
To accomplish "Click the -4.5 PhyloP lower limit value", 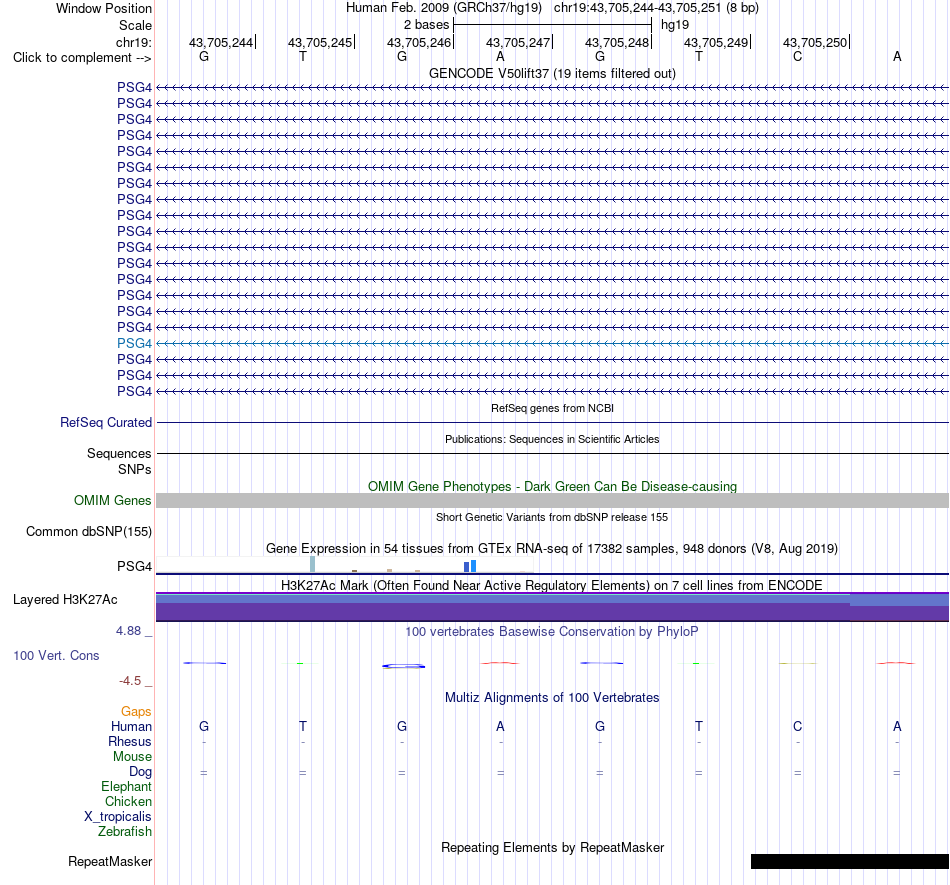I will (130, 681).
